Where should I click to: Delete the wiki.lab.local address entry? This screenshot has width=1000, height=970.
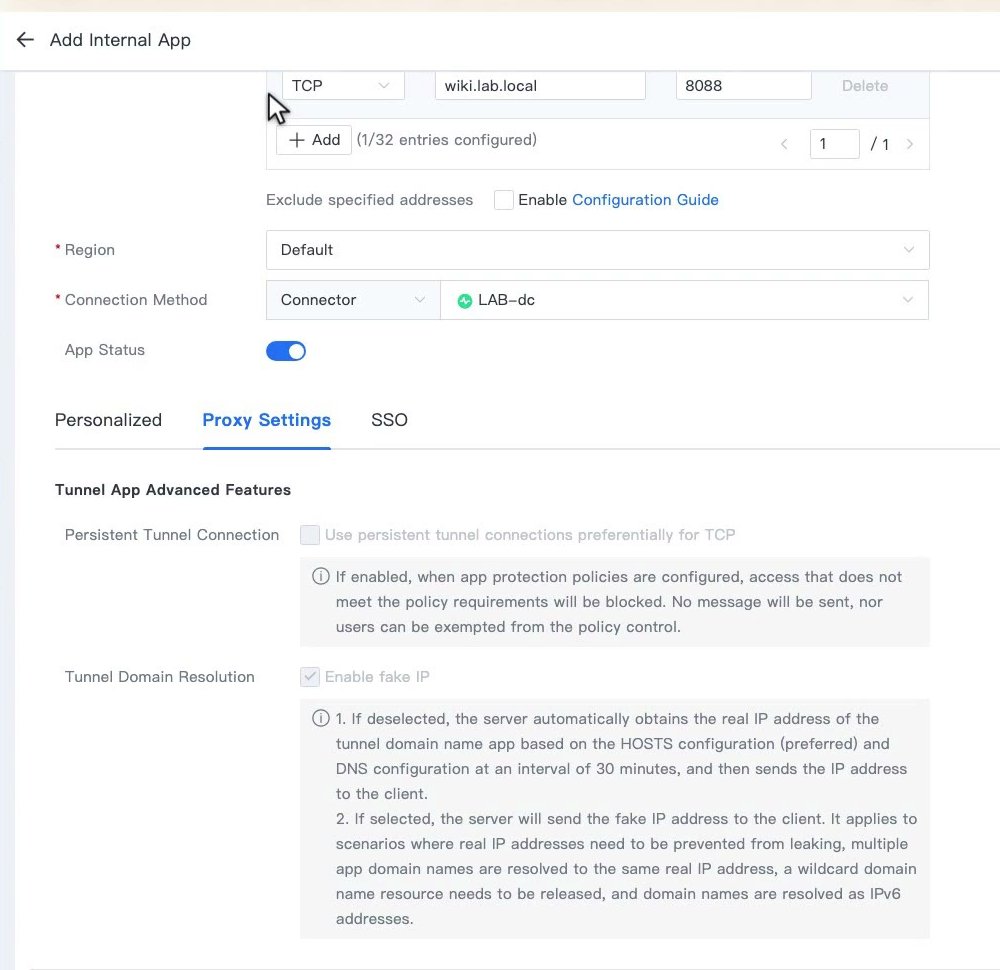coord(864,85)
